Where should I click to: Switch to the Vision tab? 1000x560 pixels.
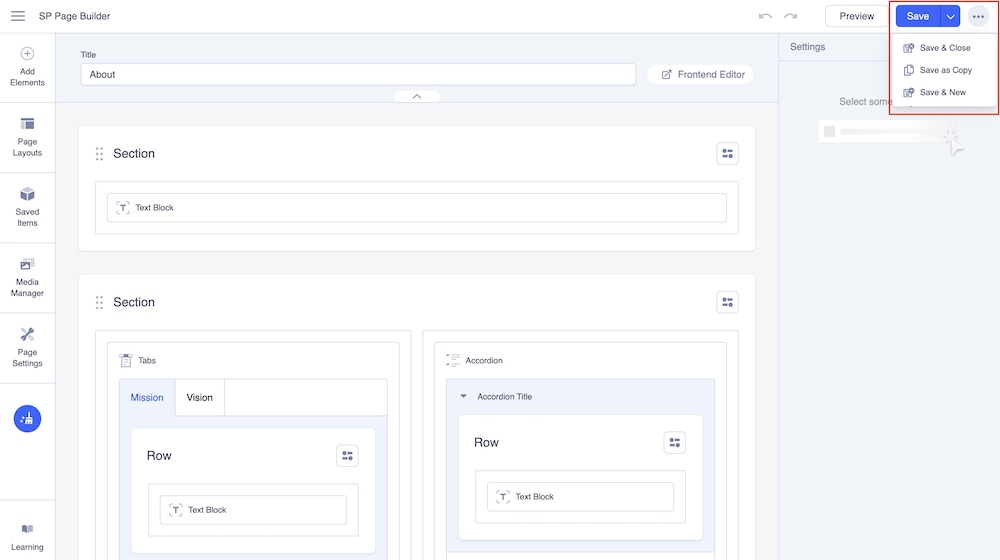(200, 397)
